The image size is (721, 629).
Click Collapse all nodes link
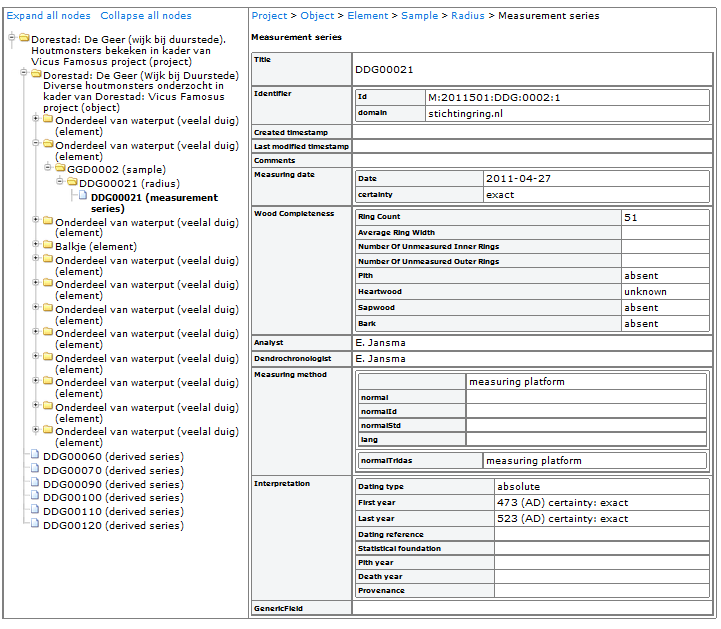tap(146, 16)
